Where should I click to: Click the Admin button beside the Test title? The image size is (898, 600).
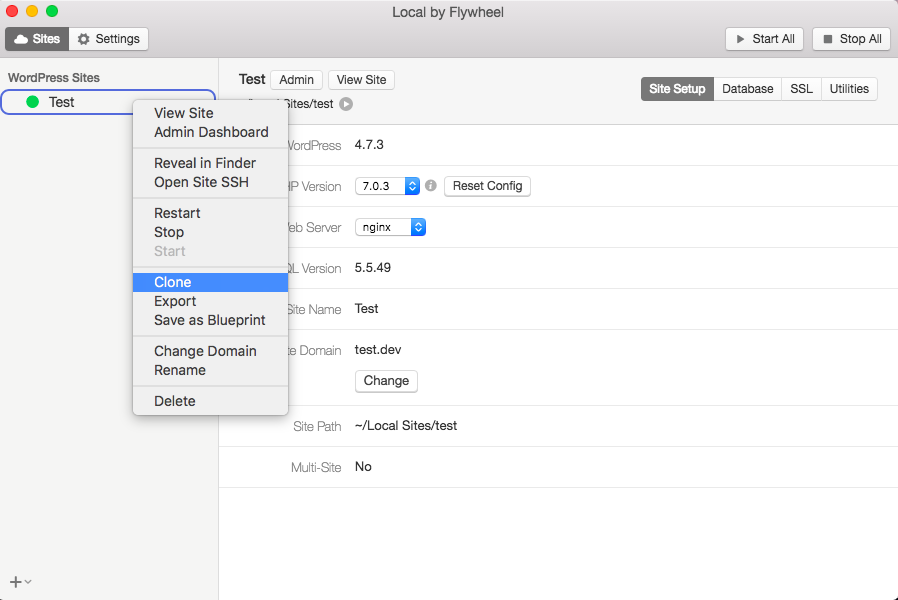pyautogui.click(x=297, y=80)
